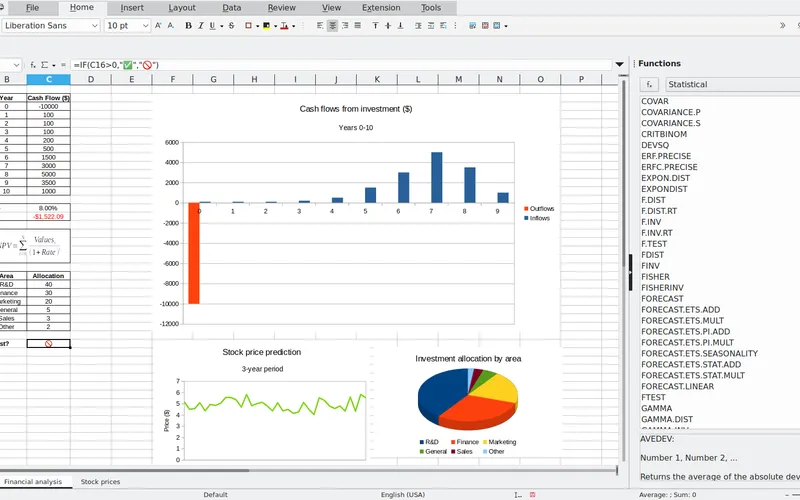The image size is (800, 500).
Task: Click the sidebar hide handle
Action: tap(630, 272)
